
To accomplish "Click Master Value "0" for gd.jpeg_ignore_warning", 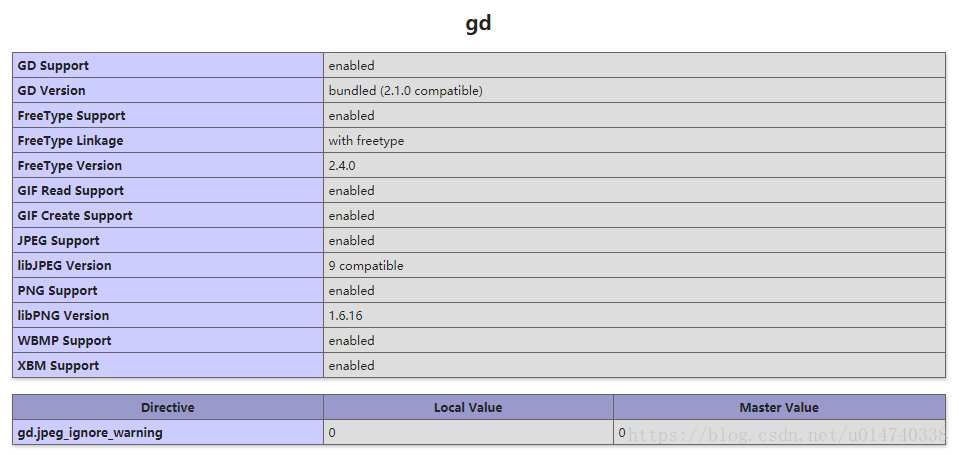I will coord(621,433).
